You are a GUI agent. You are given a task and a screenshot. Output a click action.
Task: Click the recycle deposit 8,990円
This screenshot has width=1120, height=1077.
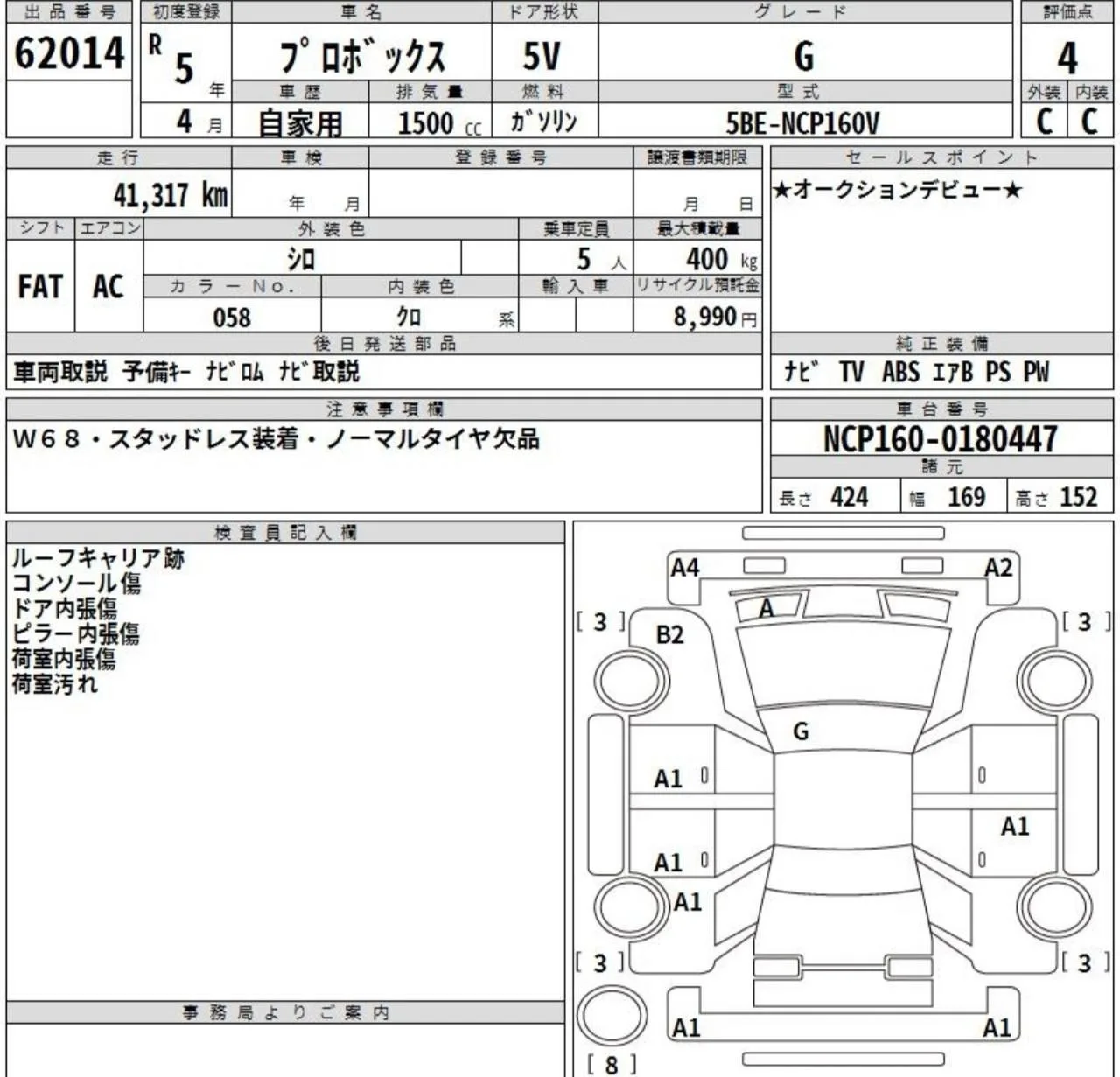click(714, 316)
